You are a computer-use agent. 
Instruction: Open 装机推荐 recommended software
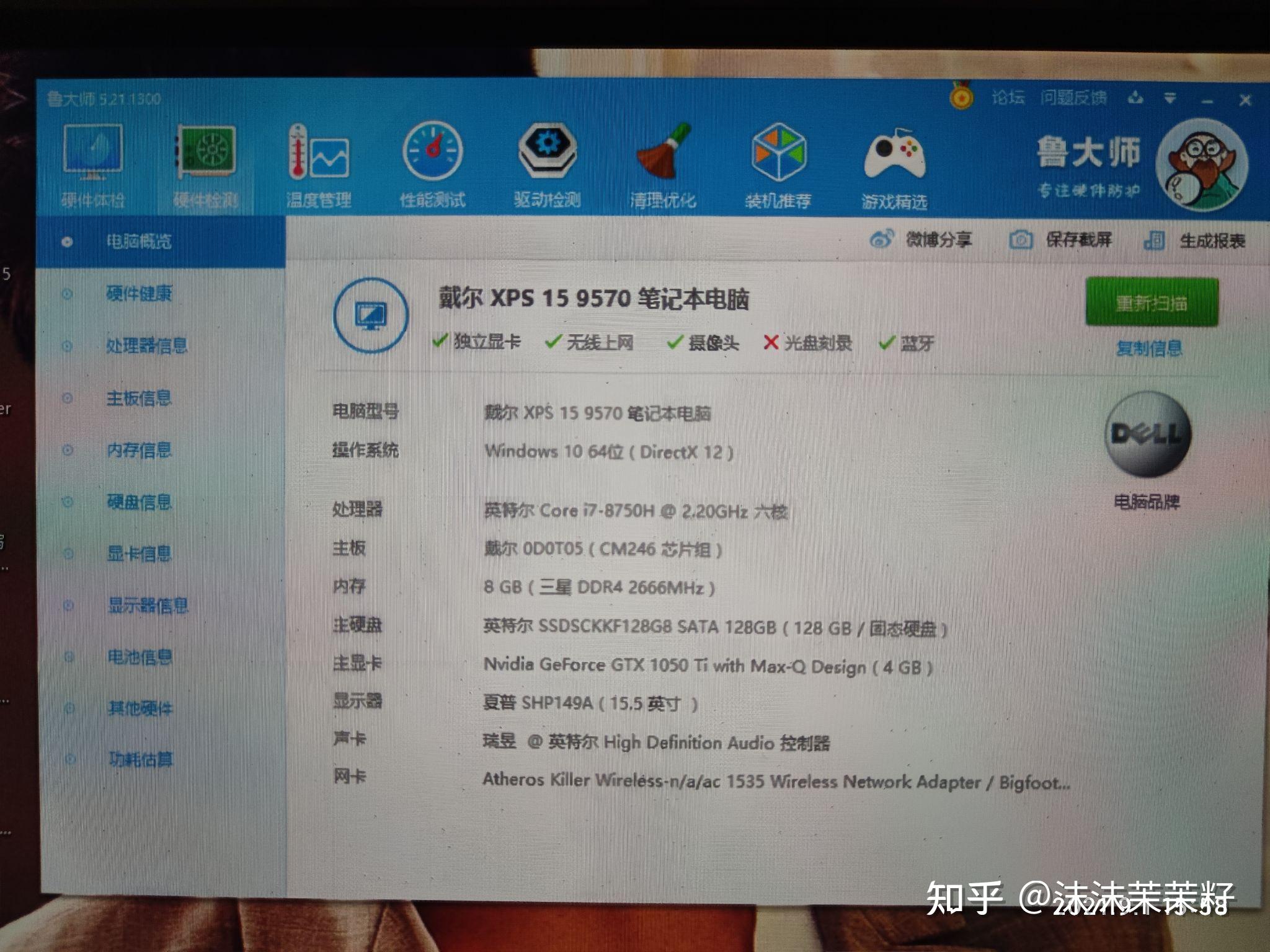(x=778, y=164)
